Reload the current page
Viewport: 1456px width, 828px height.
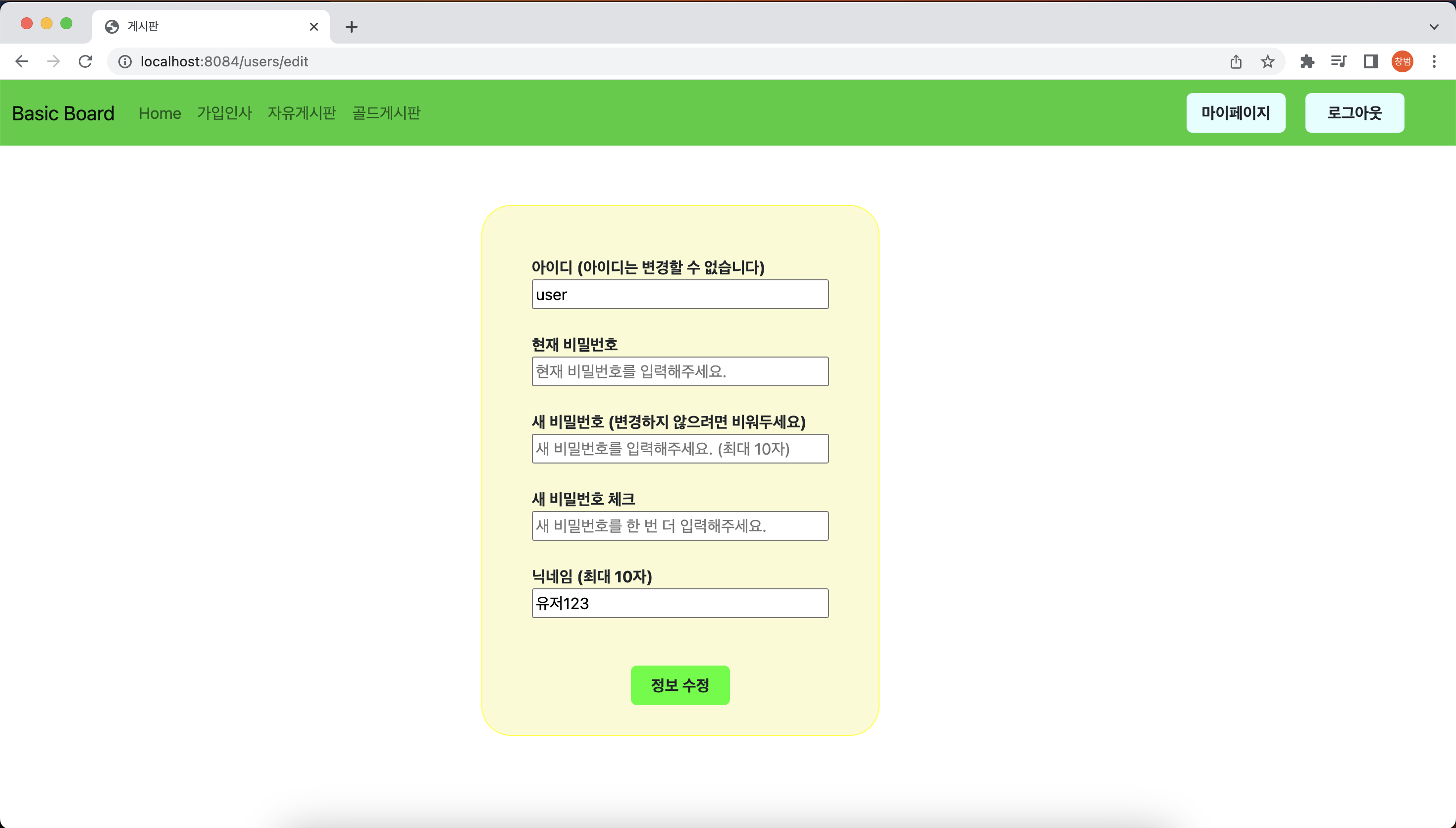click(85, 61)
